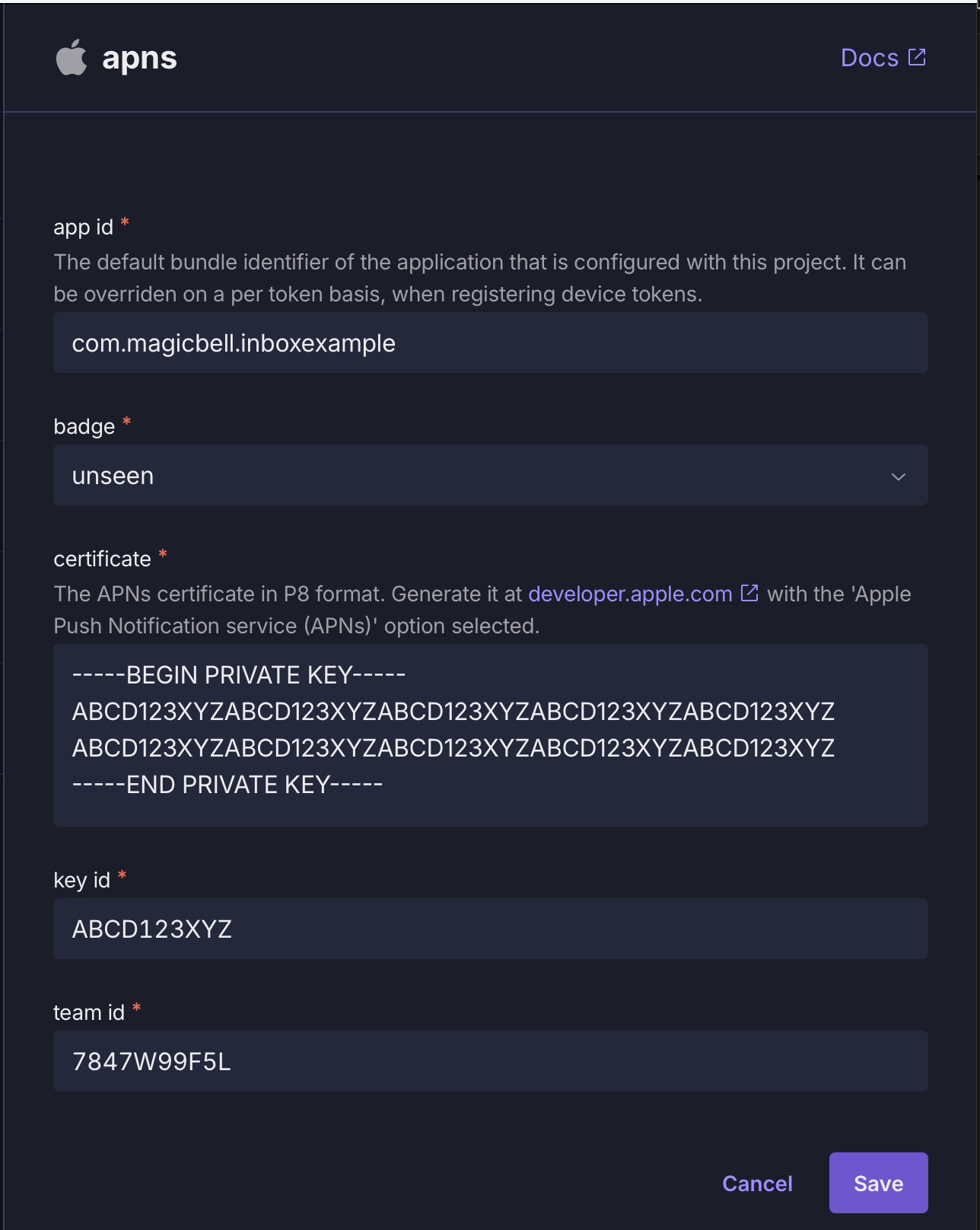Image resolution: width=980 pixels, height=1230 pixels.
Task: Click the app id bundle identifier description
Action: coord(479,278)
